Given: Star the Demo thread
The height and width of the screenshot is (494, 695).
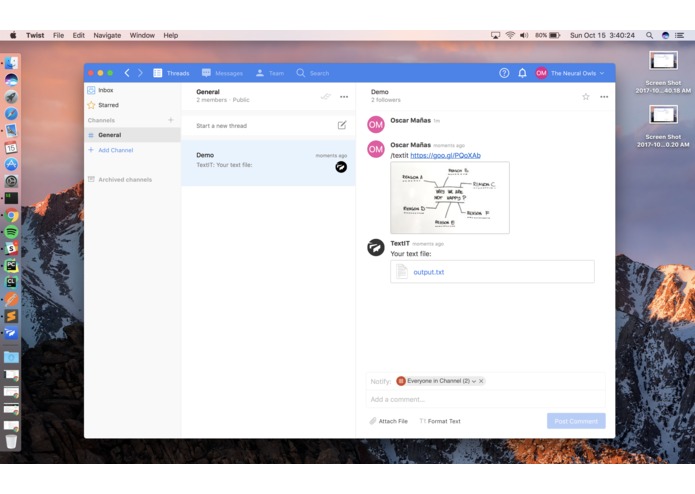Looking at the screenshot, I should coord(586,97).
